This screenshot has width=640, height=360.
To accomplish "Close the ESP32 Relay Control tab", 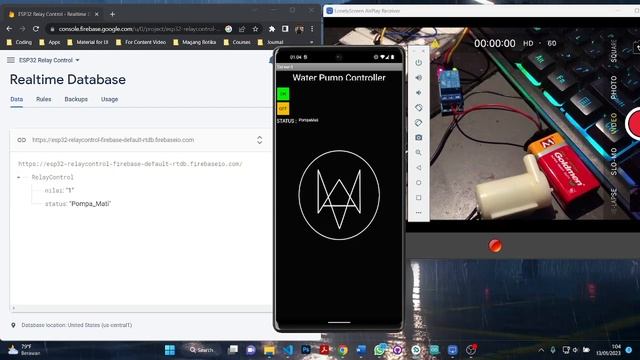I will click(x=97, y=14).
